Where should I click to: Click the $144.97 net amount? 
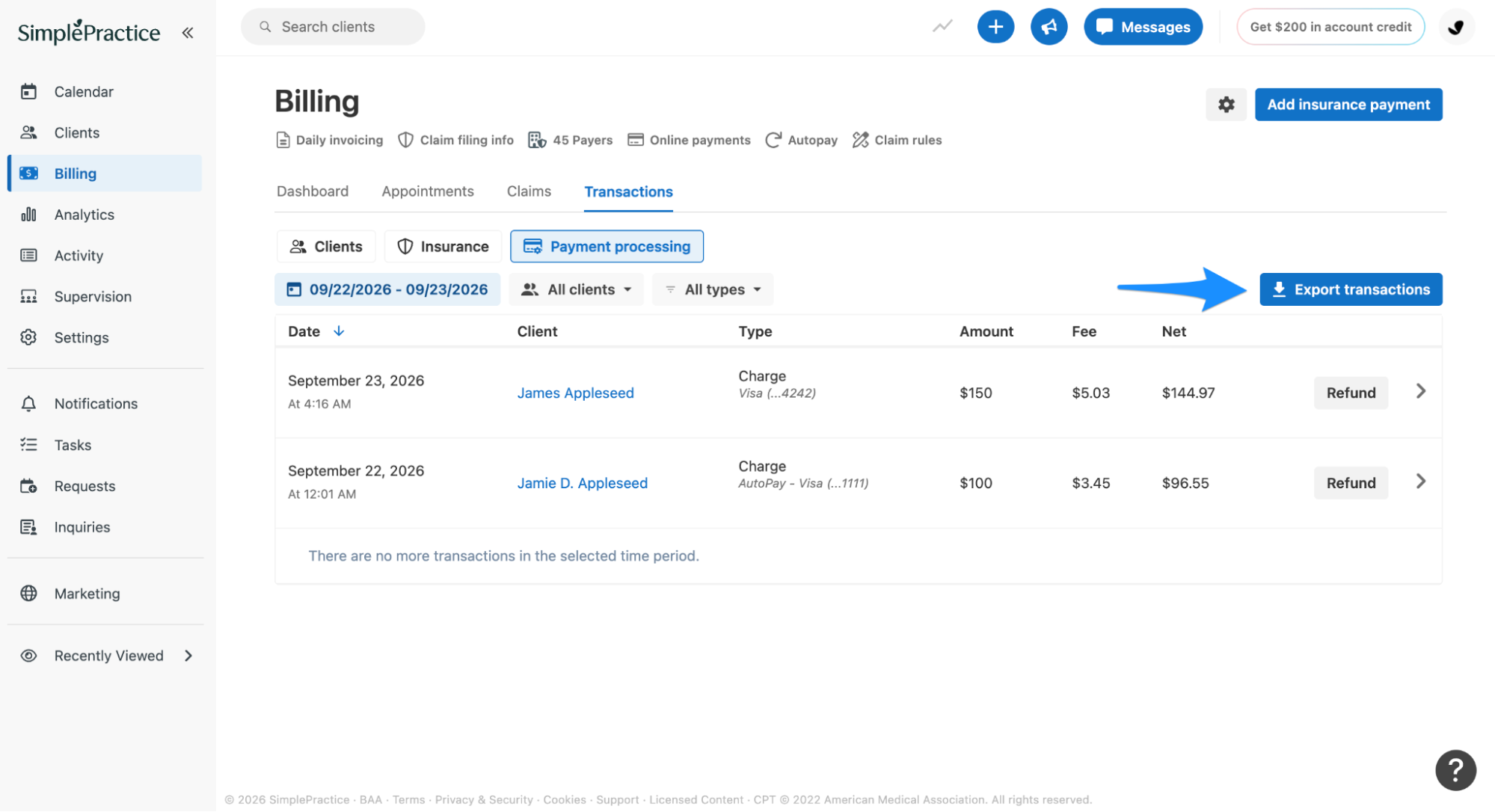(1188, 393)
